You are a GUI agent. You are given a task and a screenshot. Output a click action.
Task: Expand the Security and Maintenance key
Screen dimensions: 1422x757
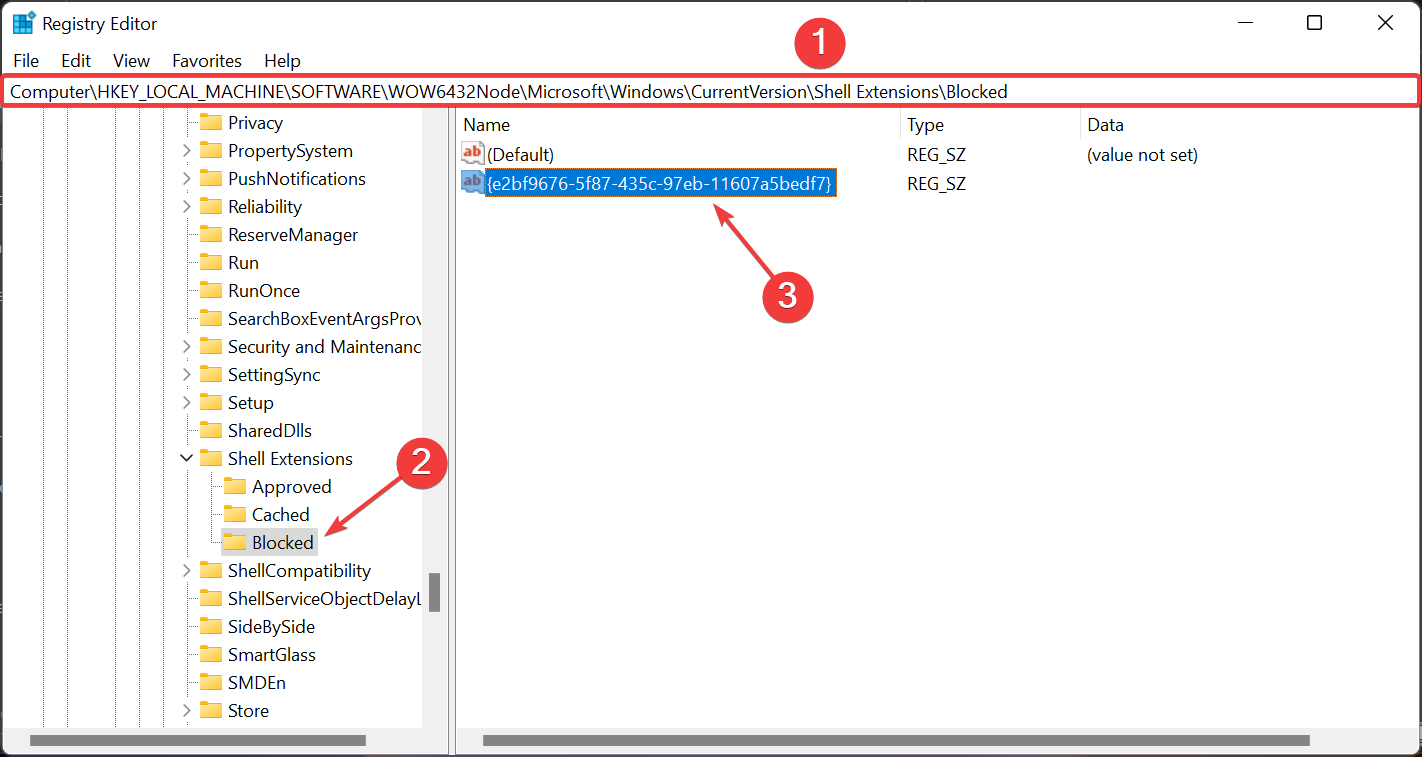[186, 347]
